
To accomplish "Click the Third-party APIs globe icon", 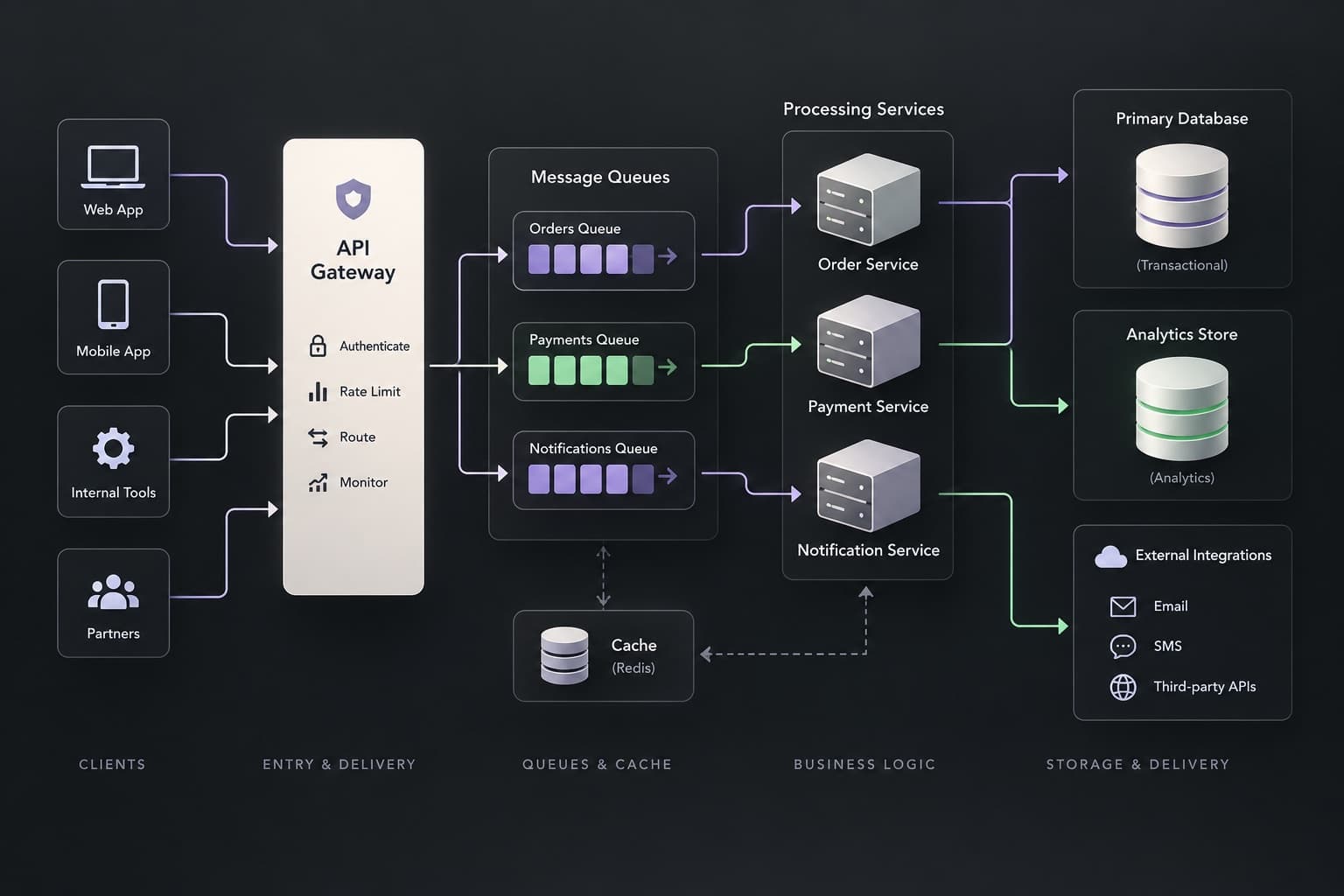I will [x=1123, y=687].
